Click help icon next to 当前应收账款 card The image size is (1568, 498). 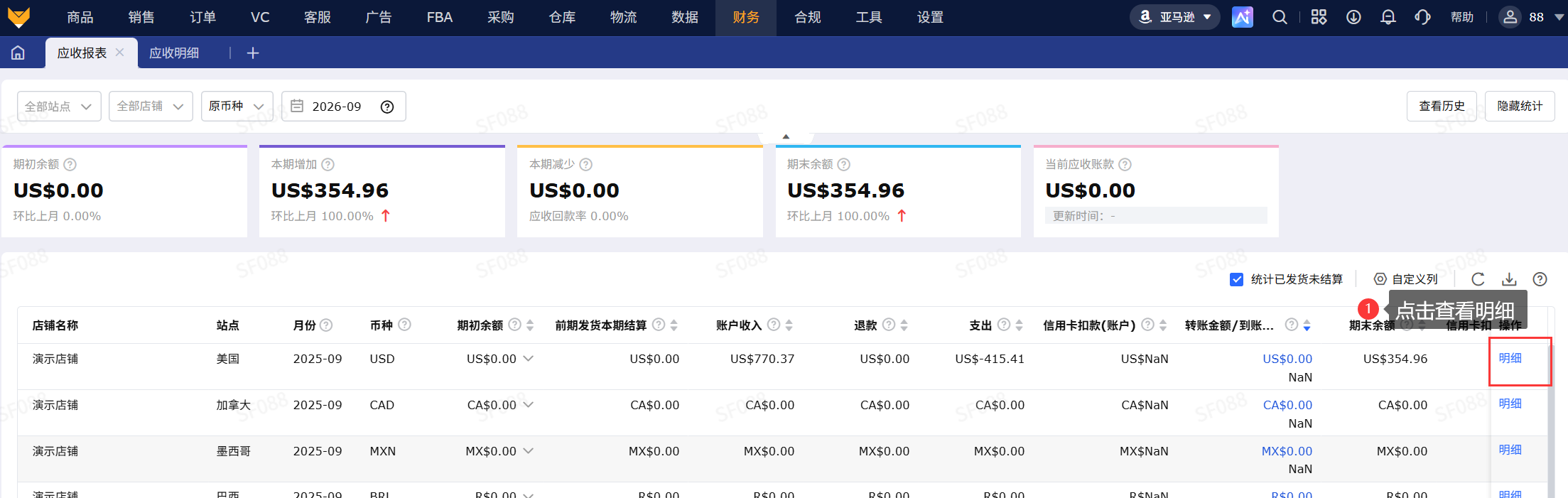coord(1125,164)
